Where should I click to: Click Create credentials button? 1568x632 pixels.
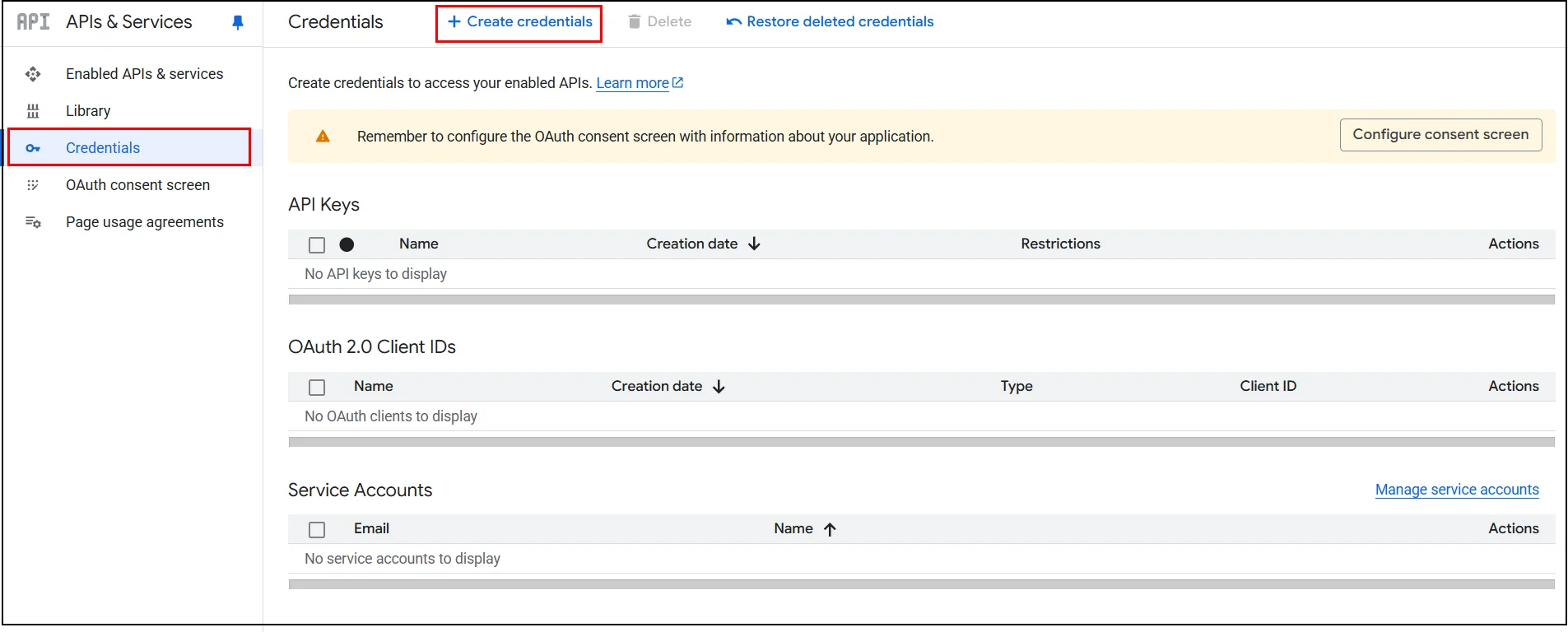coord(519,22)
